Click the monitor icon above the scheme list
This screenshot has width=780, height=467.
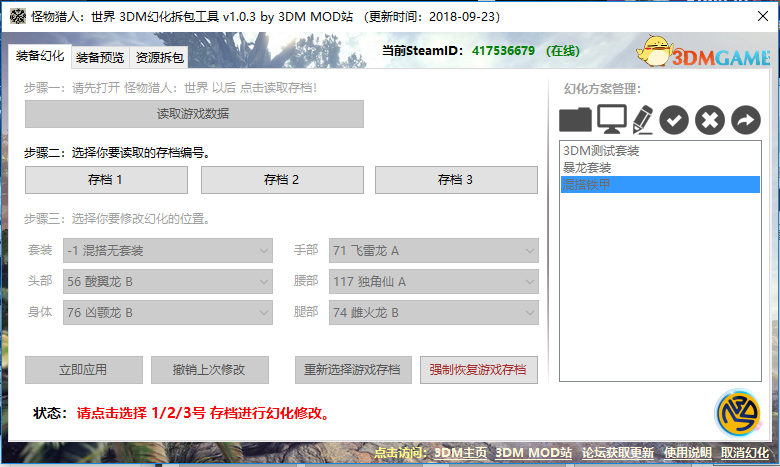pyautogui.click(x=611, y=119)
